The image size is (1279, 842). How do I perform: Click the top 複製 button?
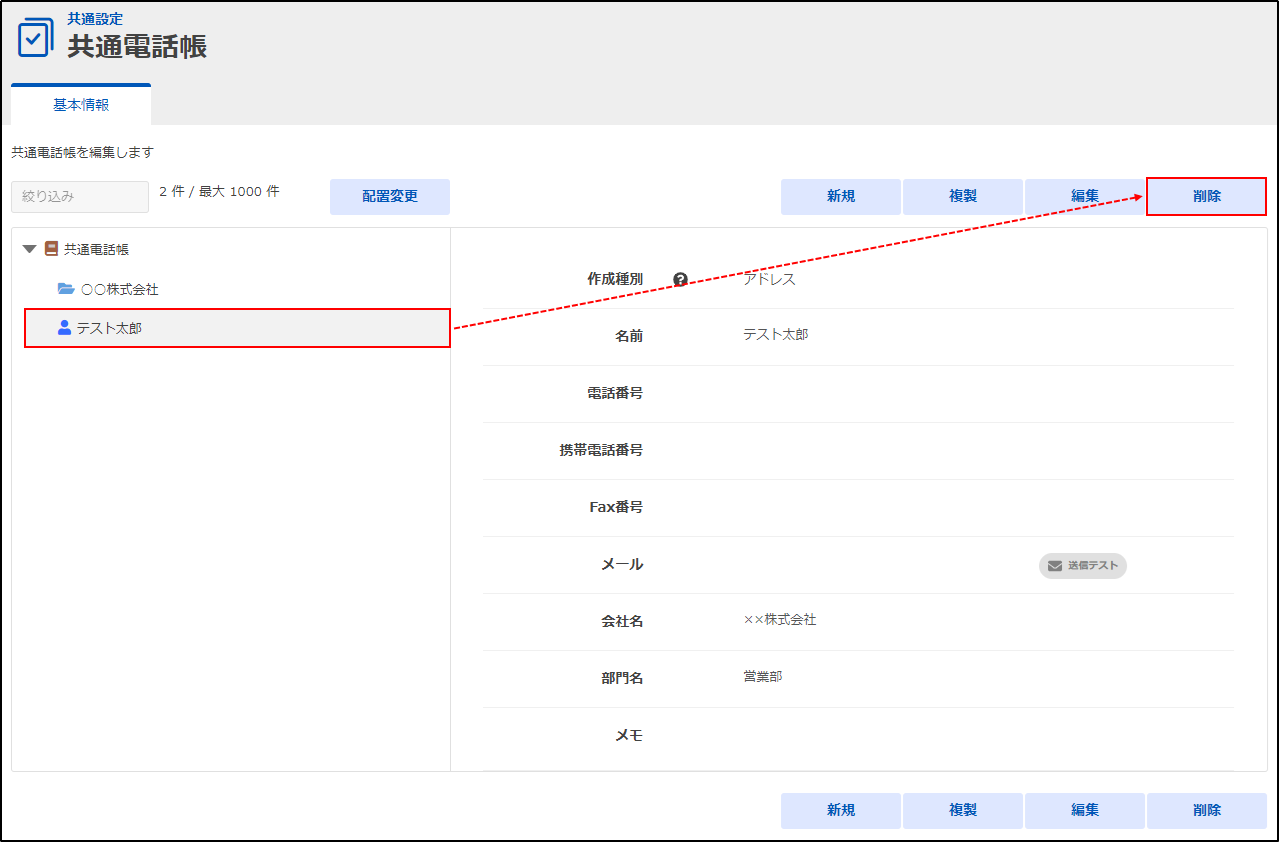pos(963,197)
